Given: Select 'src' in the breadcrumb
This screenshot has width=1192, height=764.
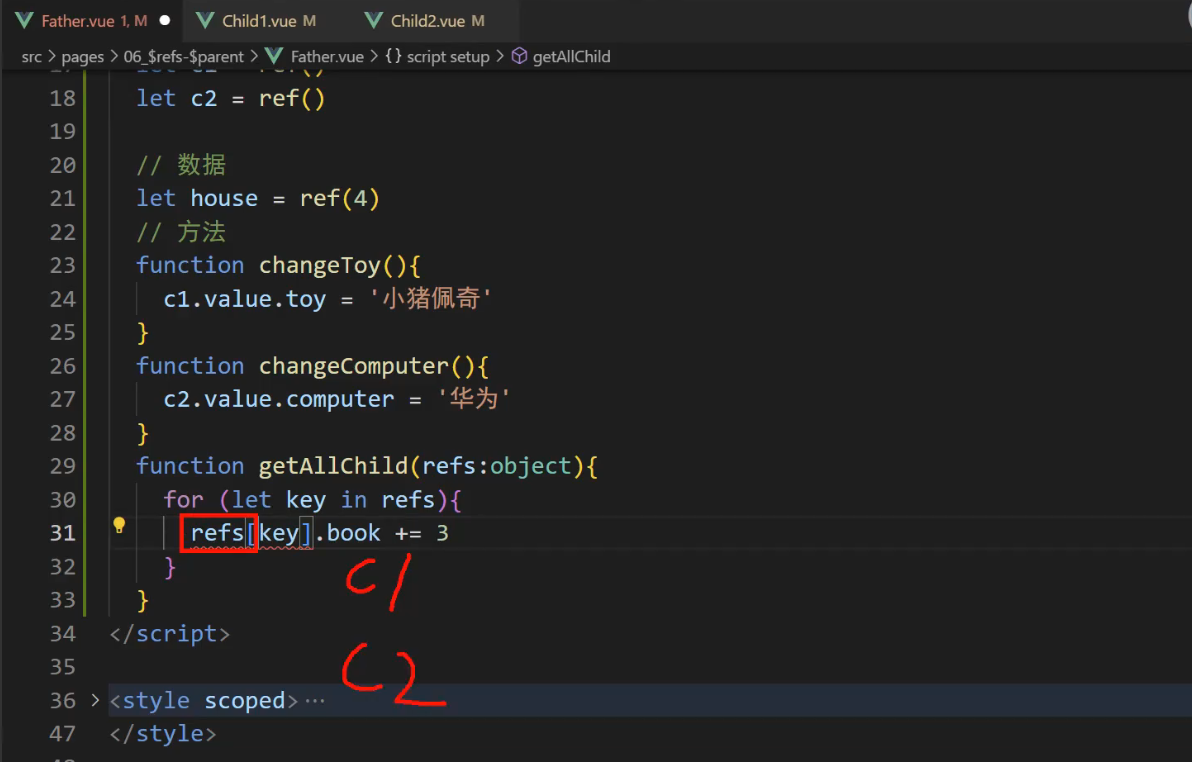Looking at the screenshot, I should [x=32, y=57].
